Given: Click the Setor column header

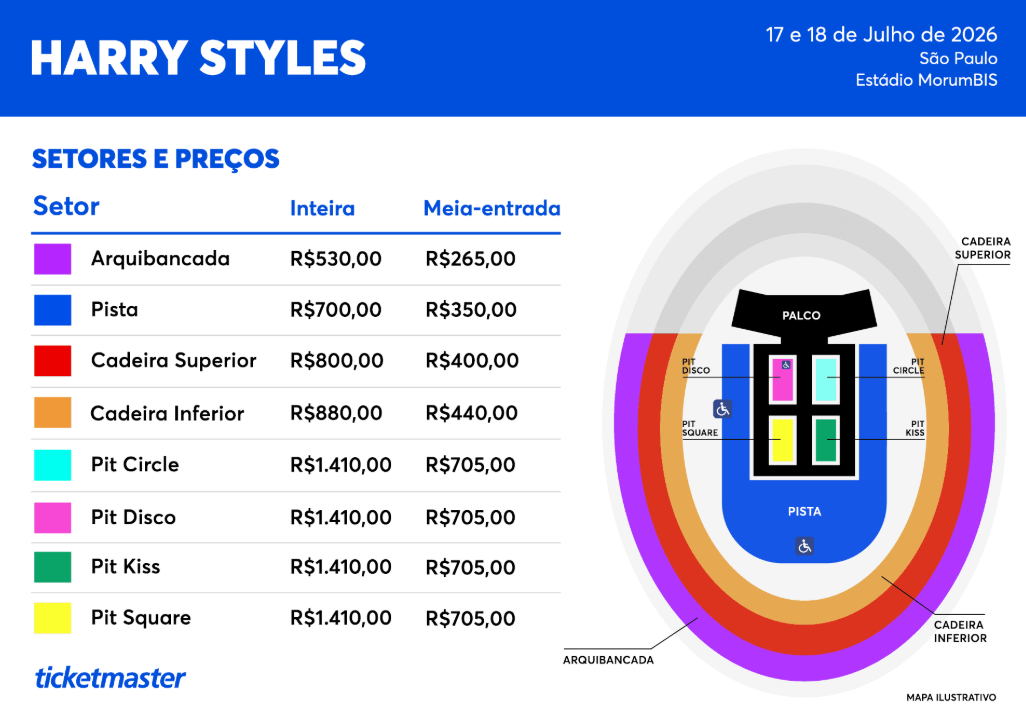Looking at the screenshot, I should point(66,207).
